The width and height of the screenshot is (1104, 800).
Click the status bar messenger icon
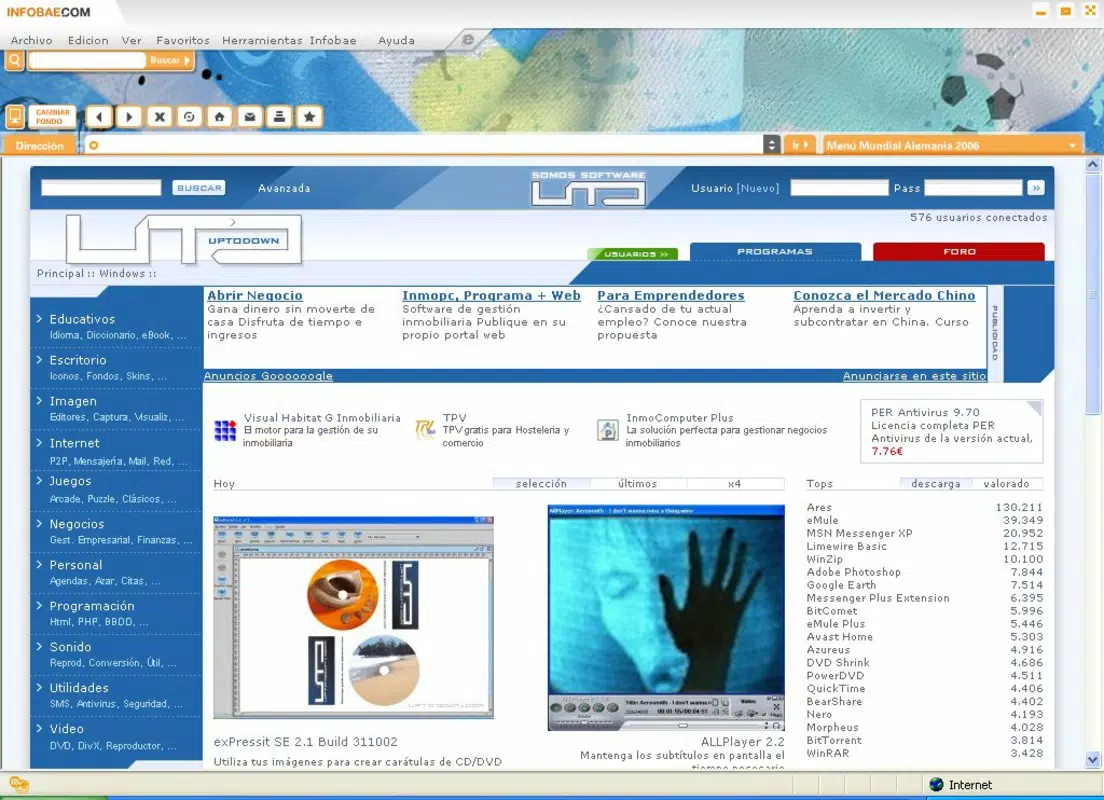point(19,784)
